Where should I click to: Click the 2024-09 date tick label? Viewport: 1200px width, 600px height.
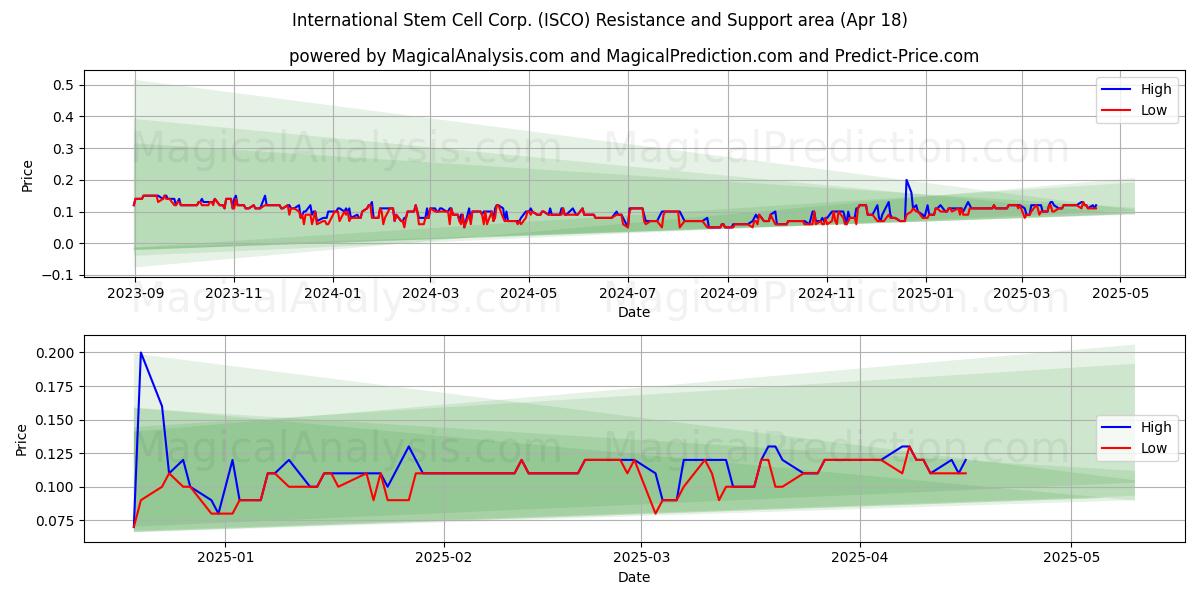tap(727, 294)
